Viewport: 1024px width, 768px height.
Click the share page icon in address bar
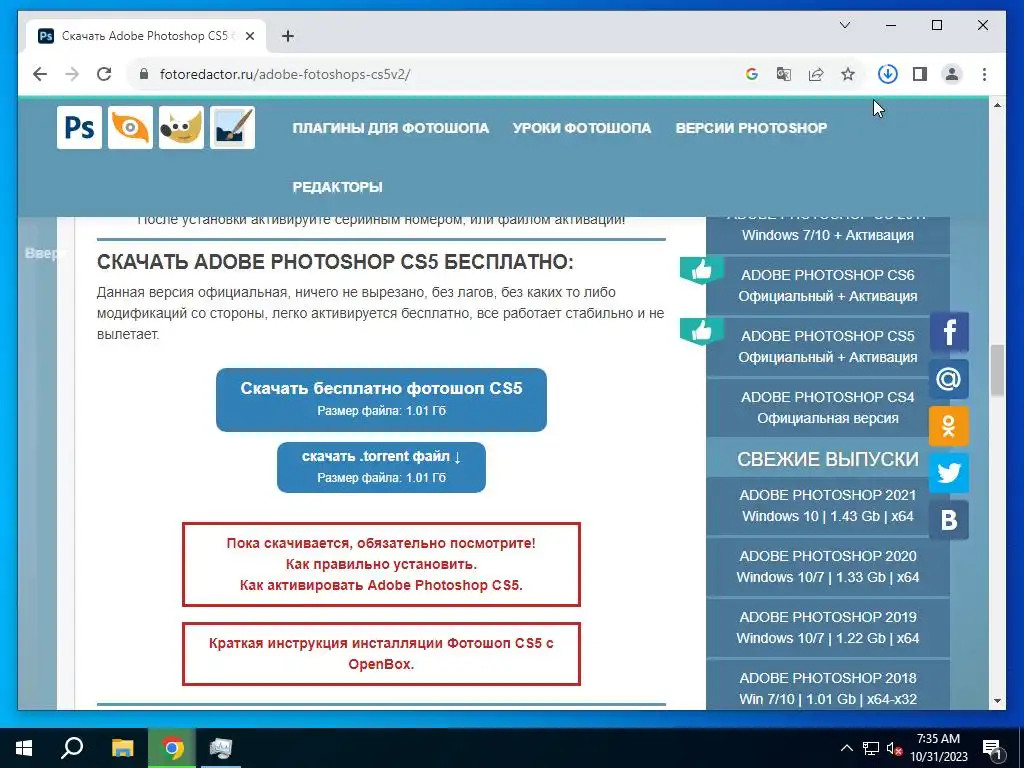click(x=816, y=74)
